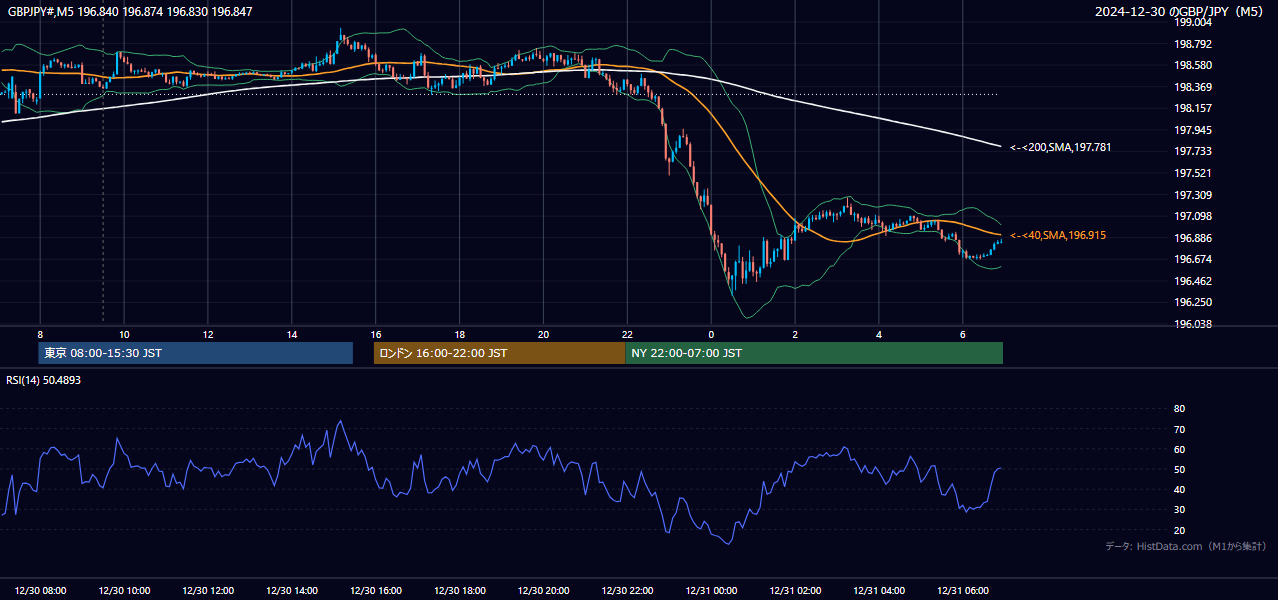Click hour label 22 on price chart time axis

(627, 334)
